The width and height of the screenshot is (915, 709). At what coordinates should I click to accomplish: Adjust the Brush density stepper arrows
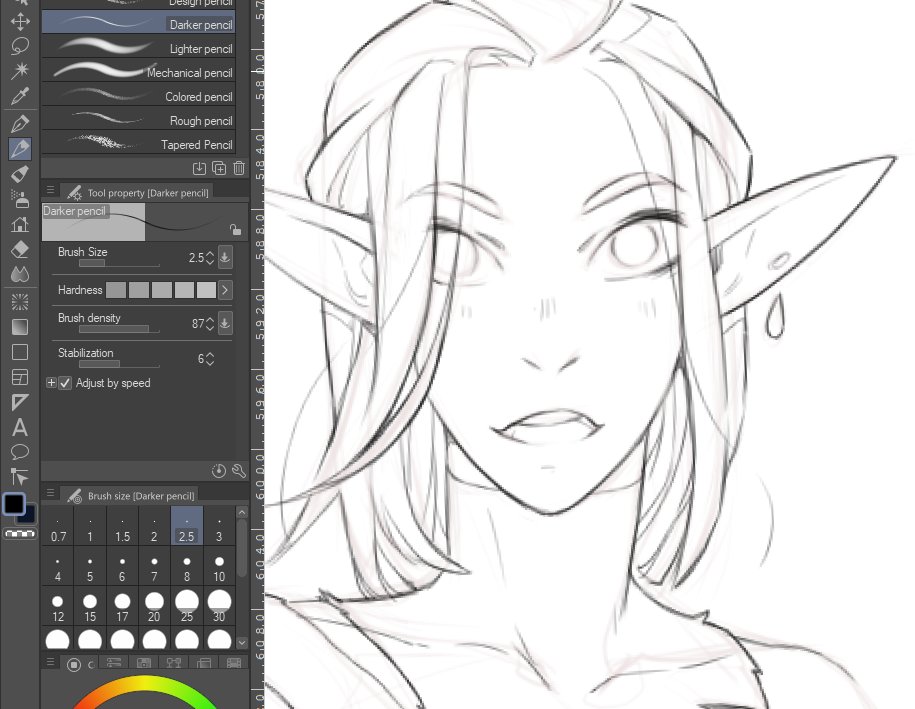(x=210, y=323)
